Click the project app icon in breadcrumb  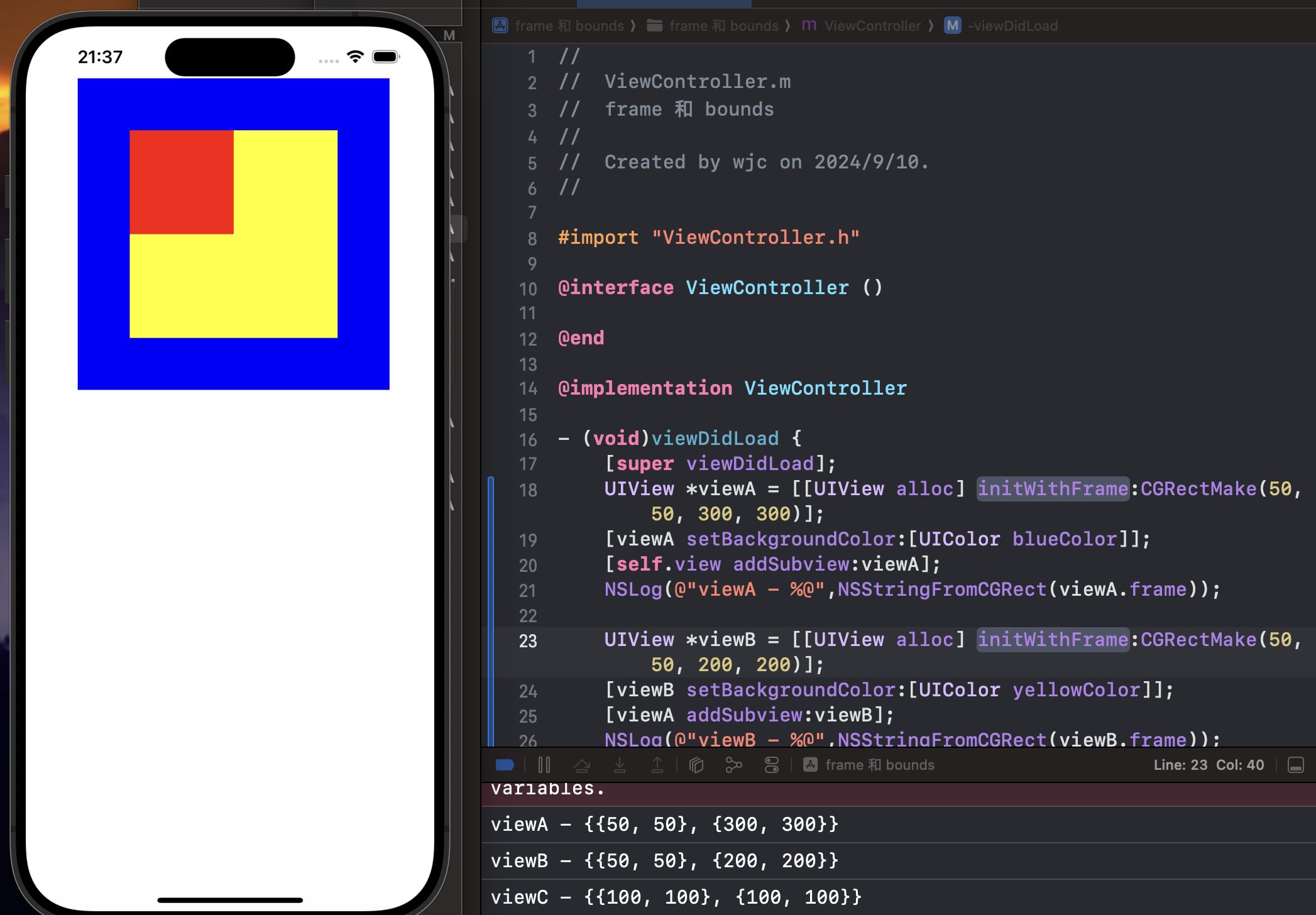(x=500, y=26)
